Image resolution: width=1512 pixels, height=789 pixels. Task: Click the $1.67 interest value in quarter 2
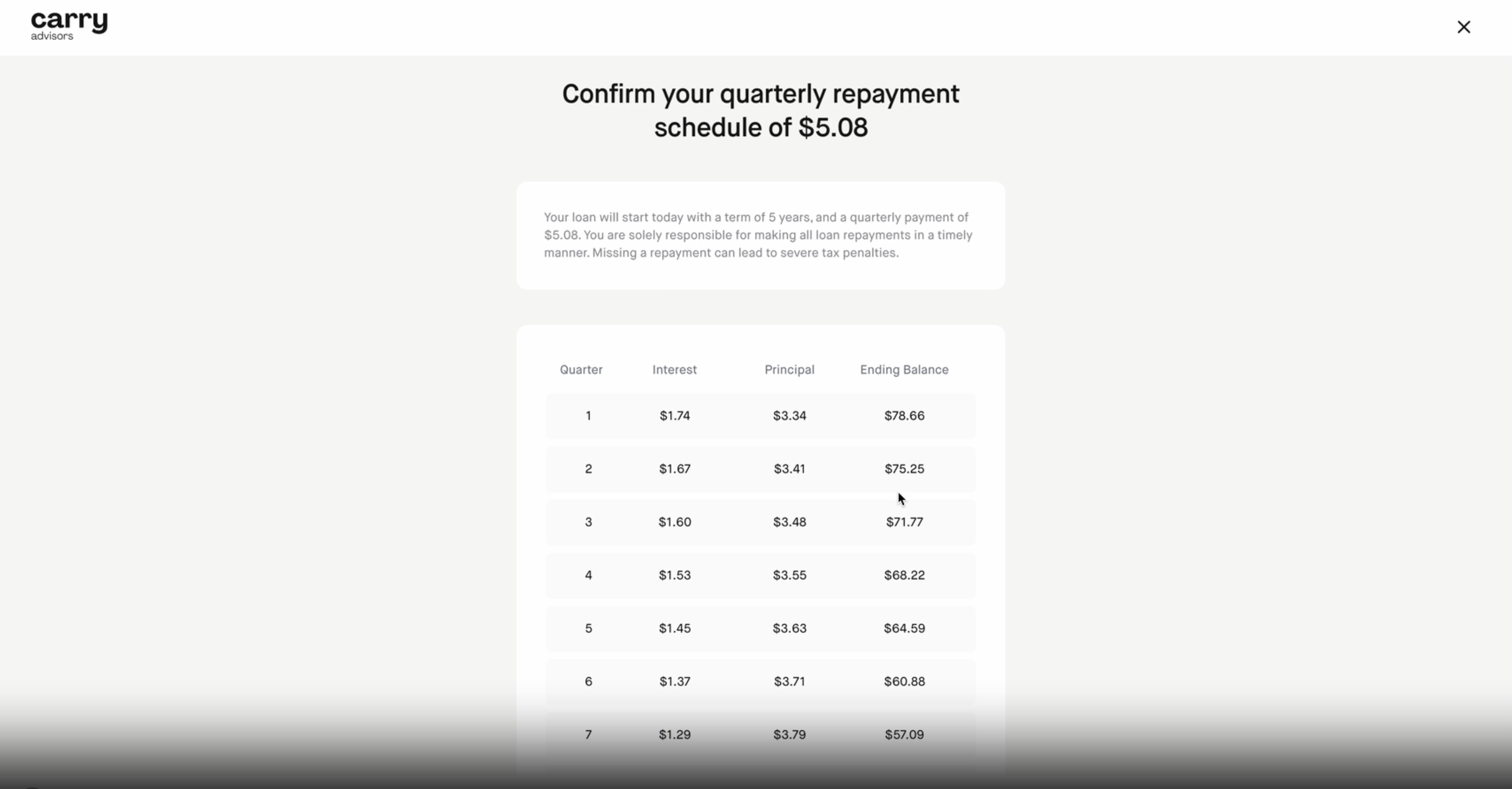pos(675,469)
